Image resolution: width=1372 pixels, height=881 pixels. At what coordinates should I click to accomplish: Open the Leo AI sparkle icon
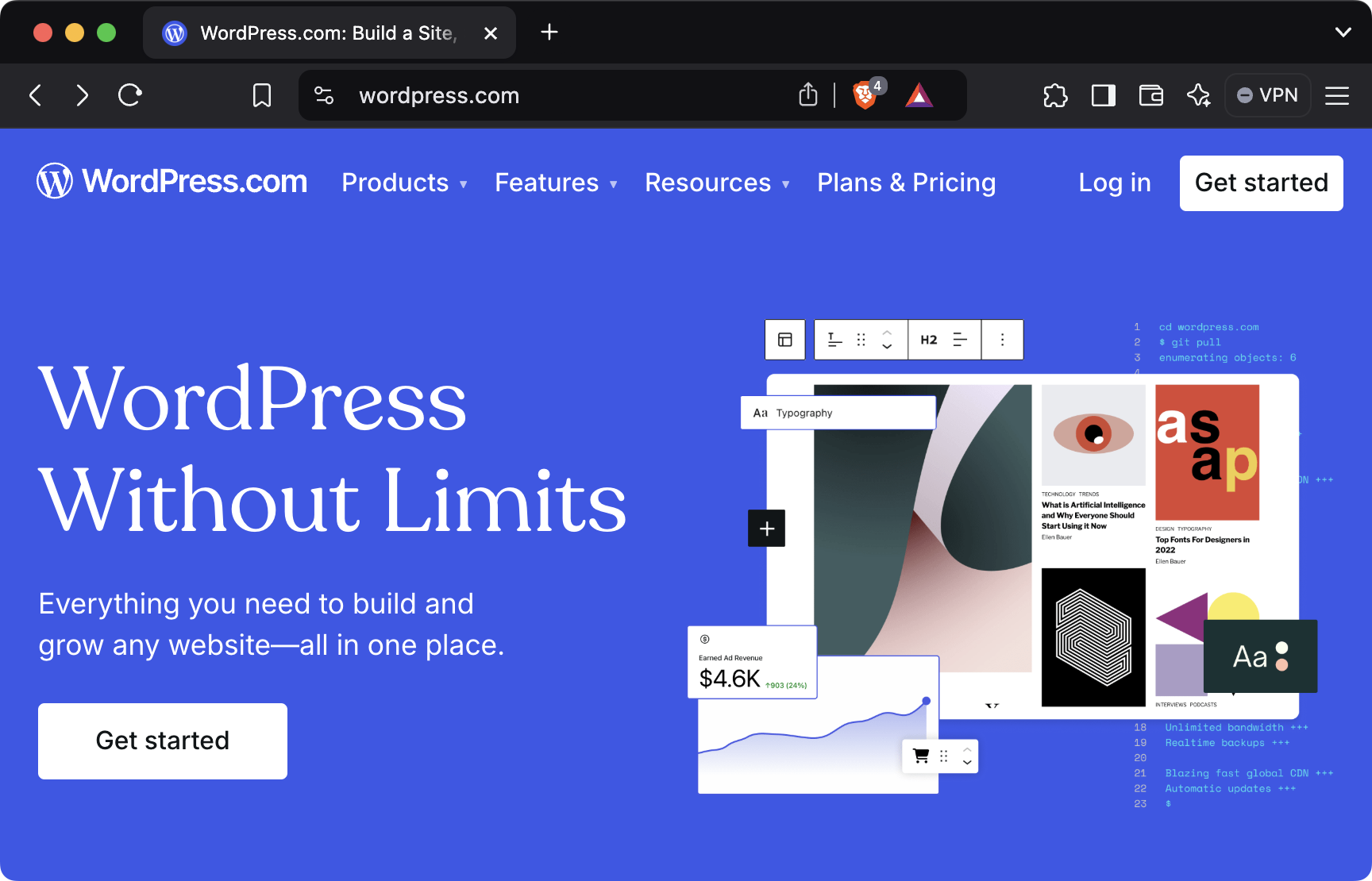click(1199, 95)
